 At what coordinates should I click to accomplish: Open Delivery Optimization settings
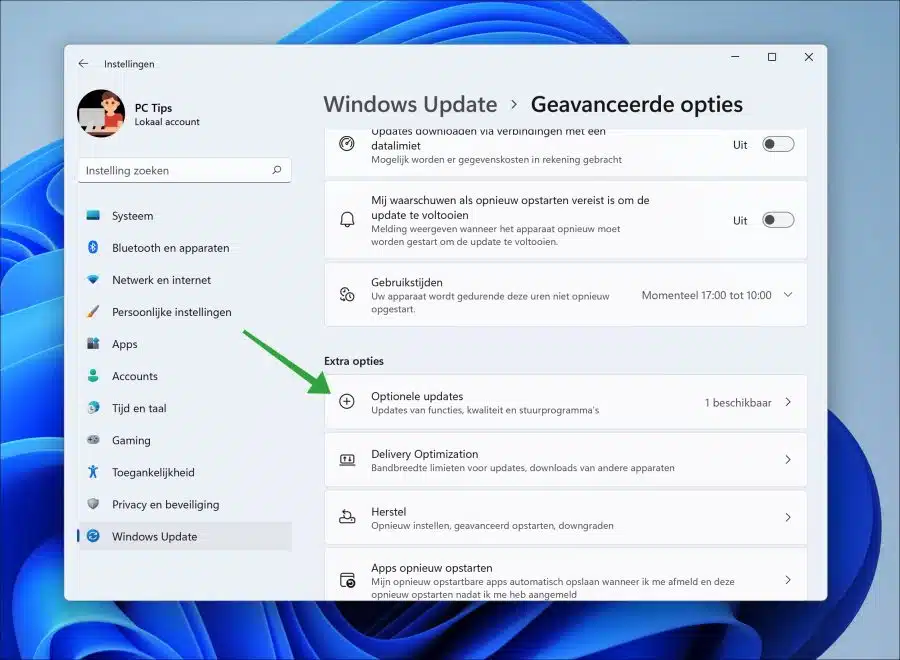pos(565,460)
